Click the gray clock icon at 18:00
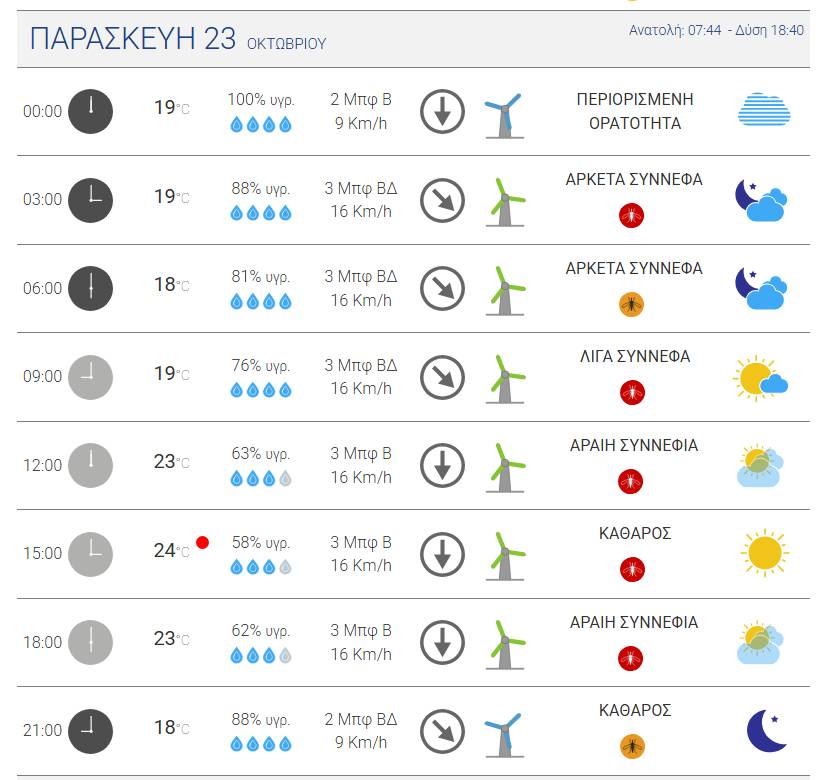This screenshot has height=780, width=829. 90,642
